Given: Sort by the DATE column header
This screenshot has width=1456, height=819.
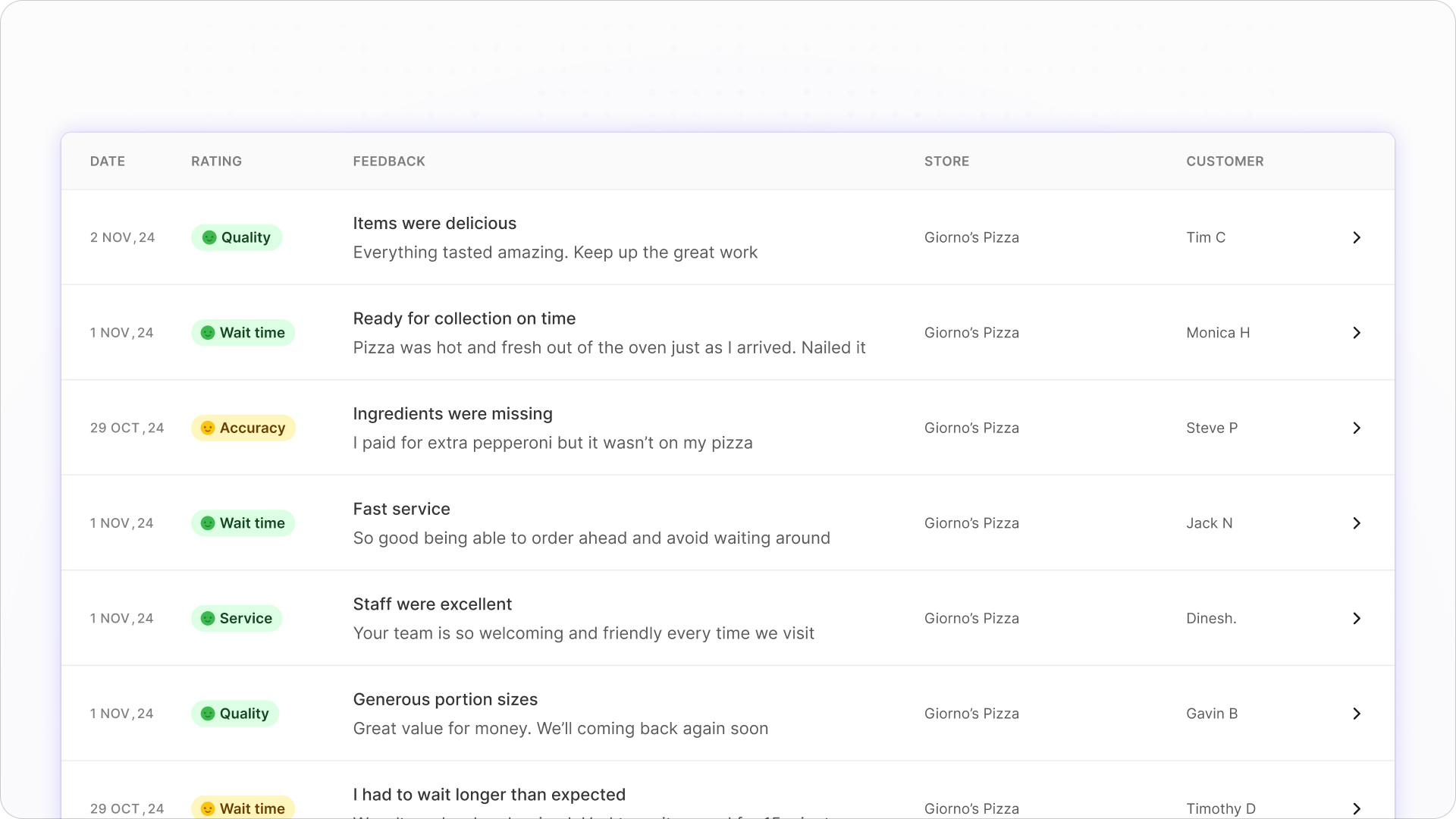Looking at the screenshot, I should pyautogui.click(x=108, y=162).
